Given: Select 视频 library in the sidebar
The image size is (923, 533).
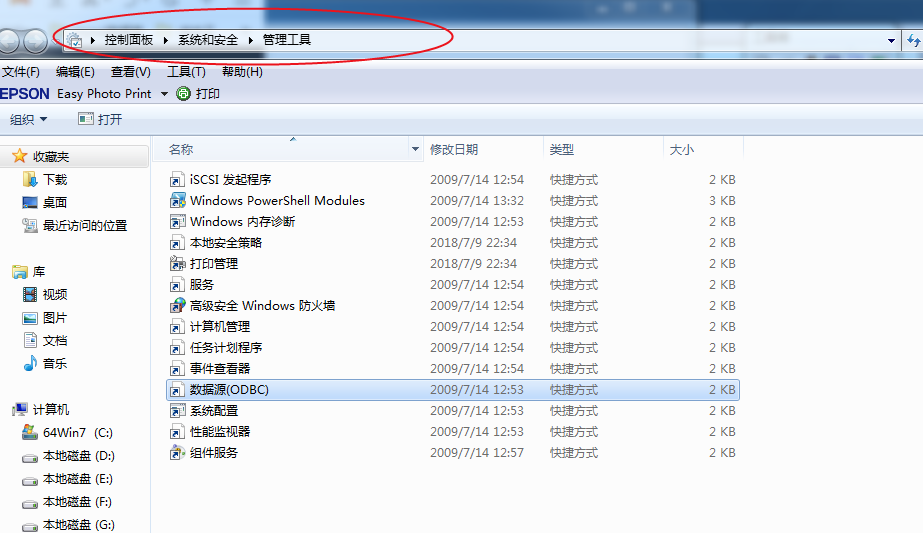Looking at the screenshot, I should 55,294.
